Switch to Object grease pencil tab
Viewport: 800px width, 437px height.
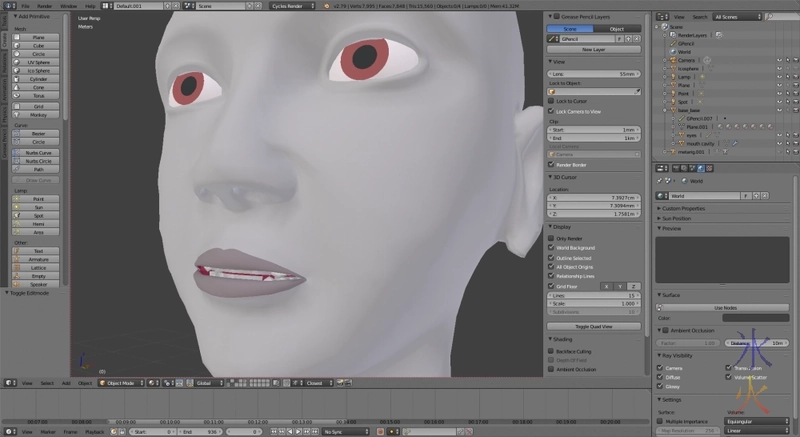pos(616,29)
